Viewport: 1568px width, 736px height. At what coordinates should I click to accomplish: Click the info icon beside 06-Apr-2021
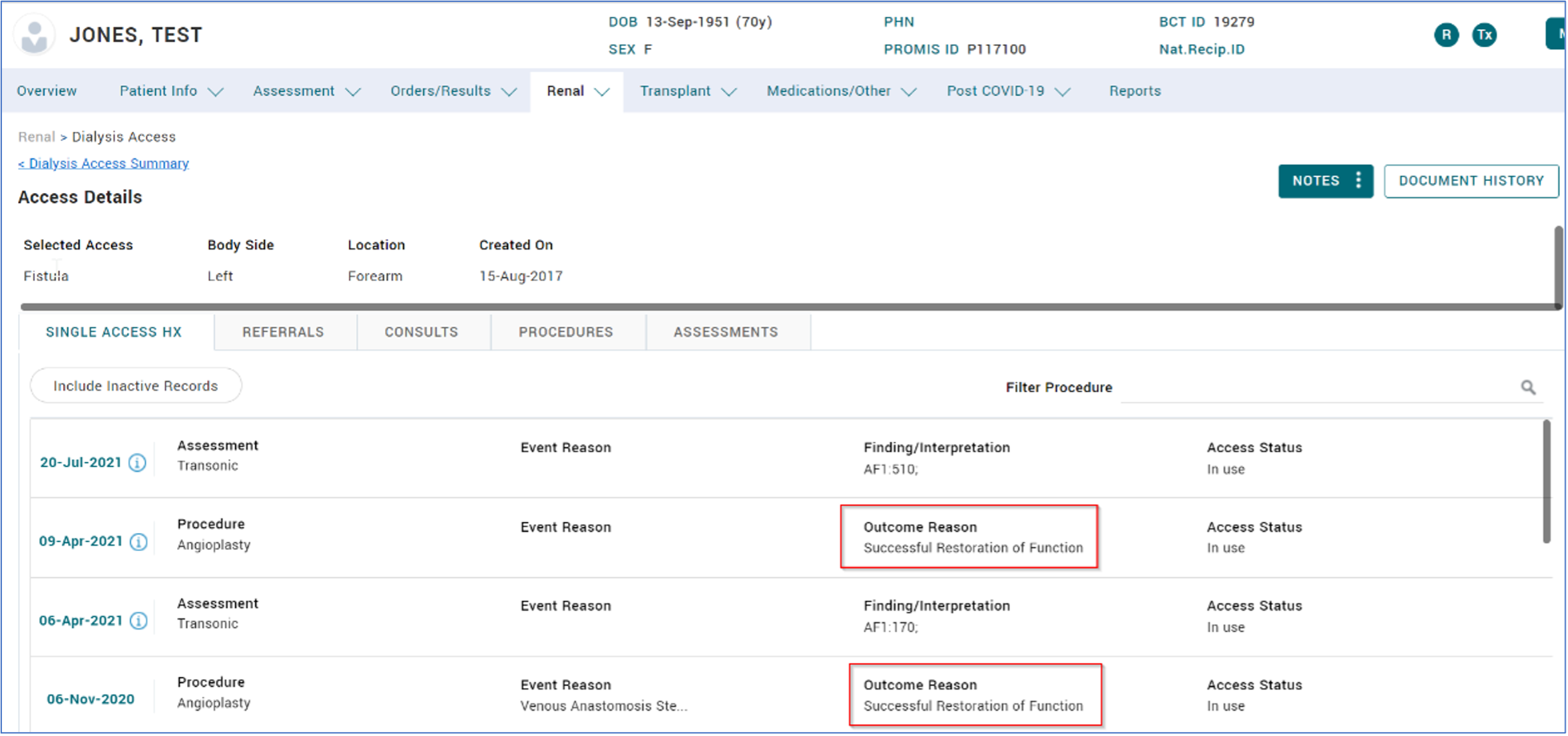click(x=138, y=621)
